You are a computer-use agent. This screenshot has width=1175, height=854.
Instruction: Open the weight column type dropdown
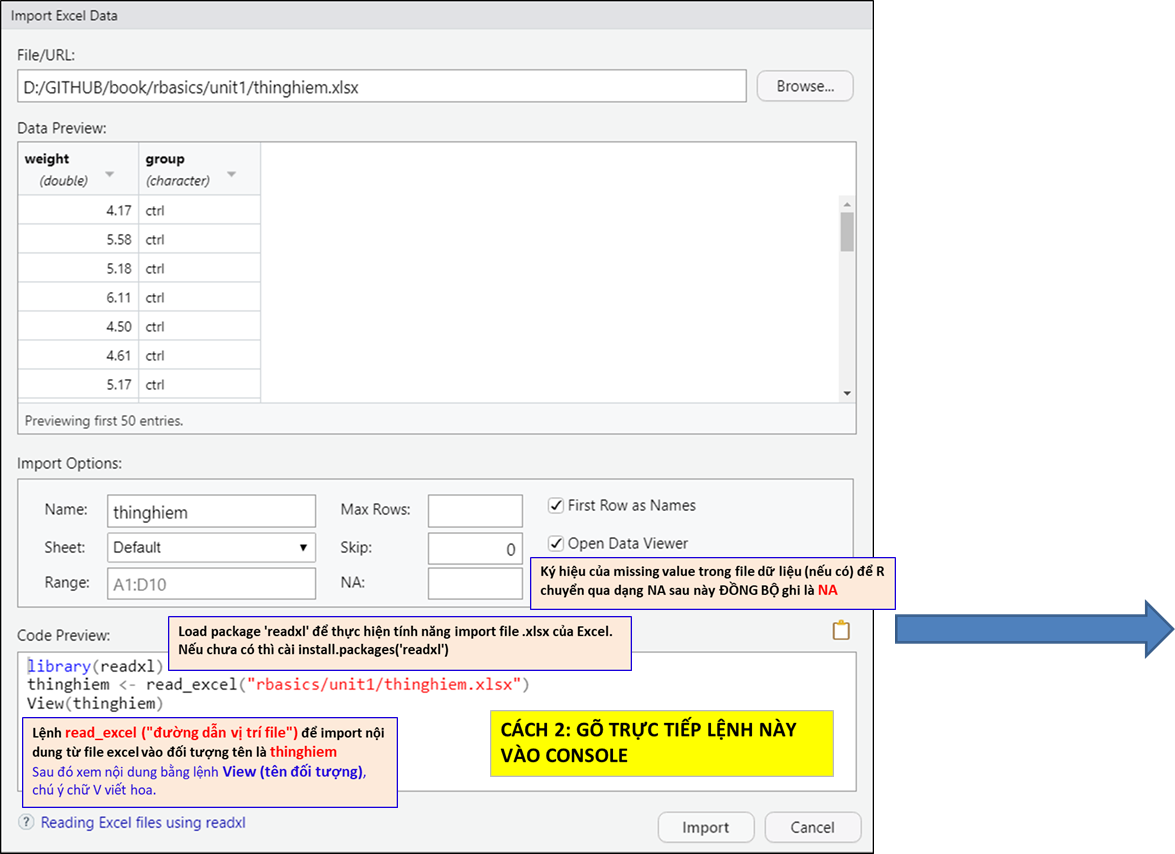click(109, 175)
